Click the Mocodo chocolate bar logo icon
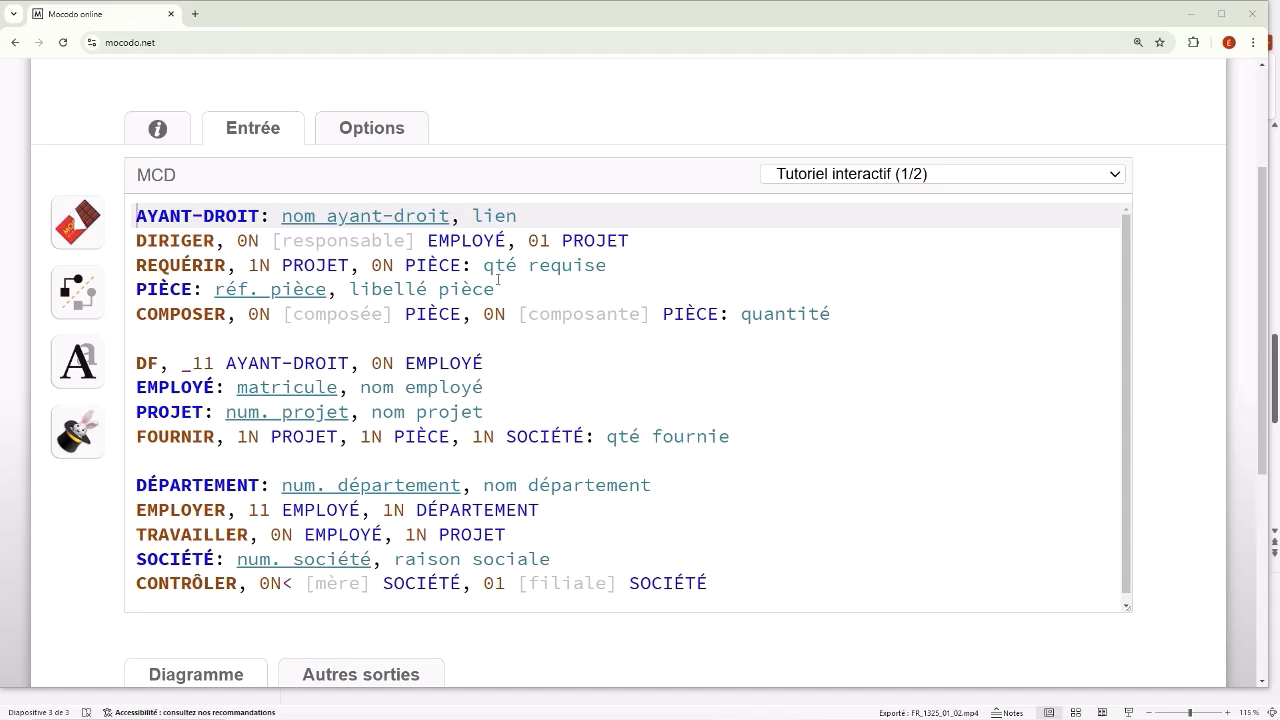Screen dimensions: 1280x720 point(78,222)
